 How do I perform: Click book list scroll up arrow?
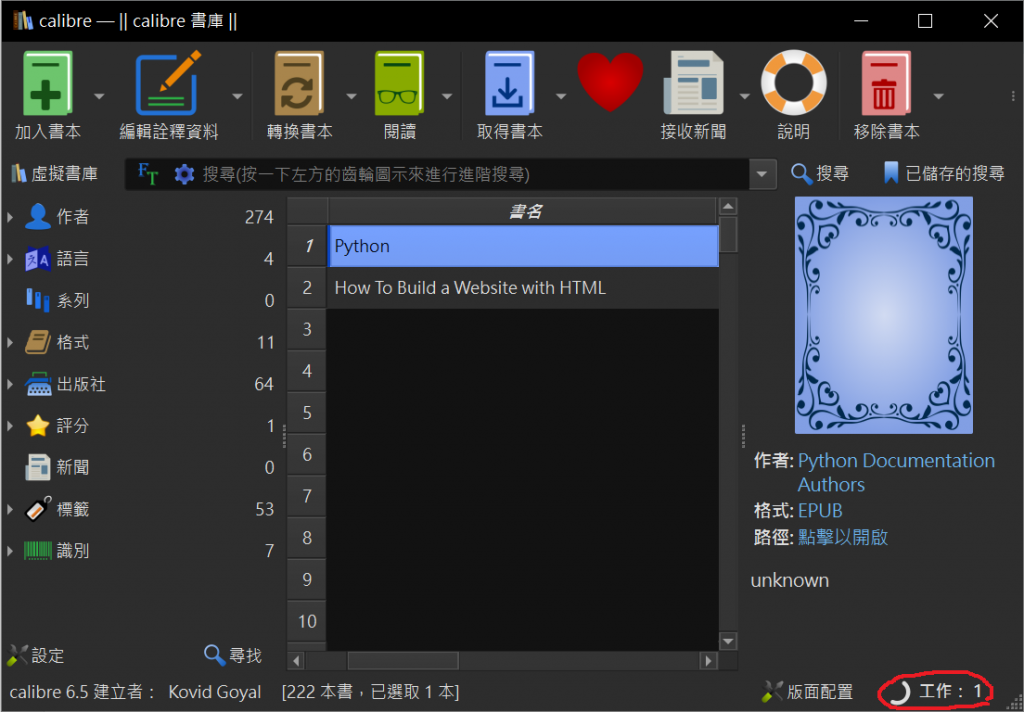[728, 206]
